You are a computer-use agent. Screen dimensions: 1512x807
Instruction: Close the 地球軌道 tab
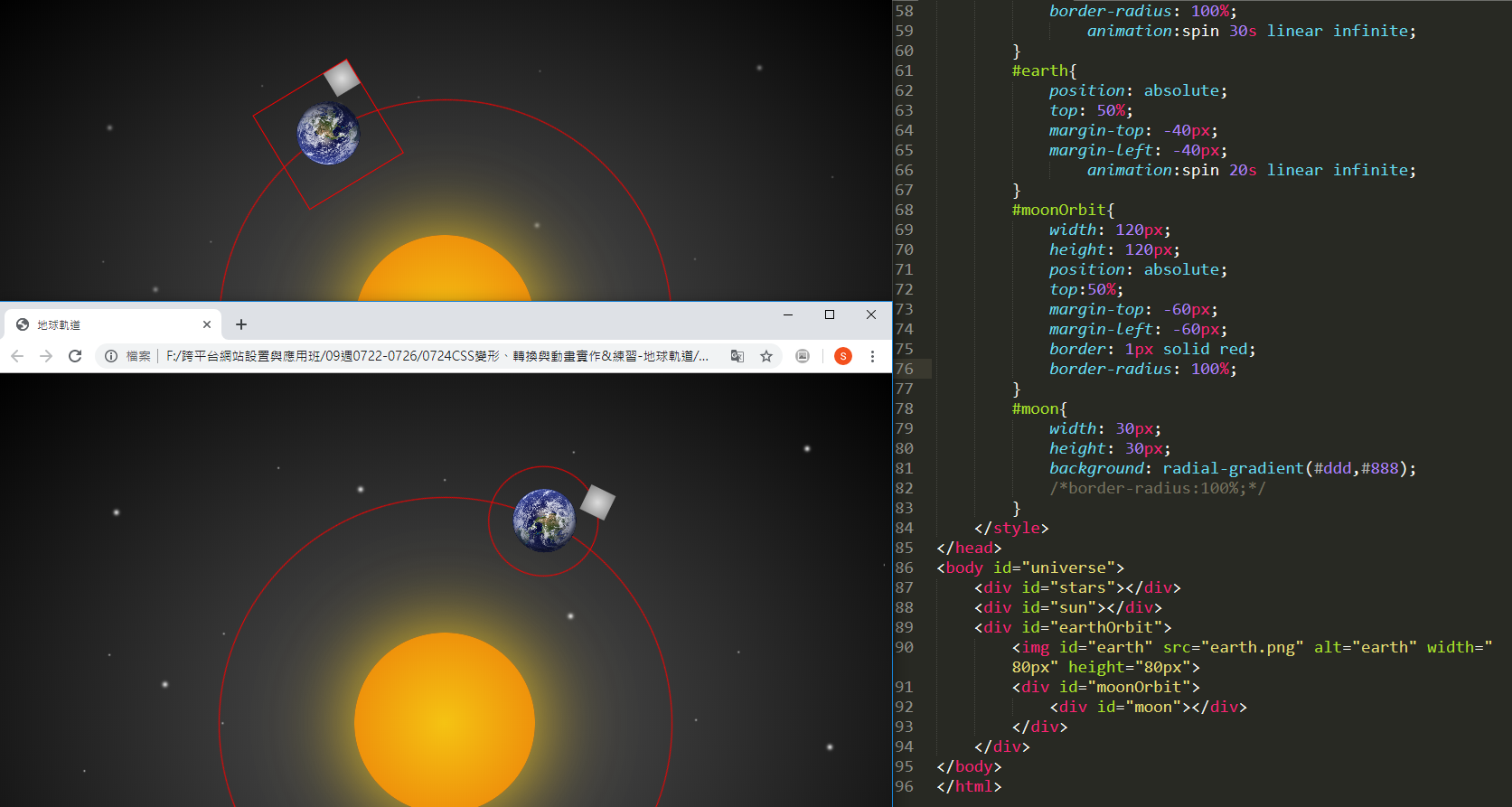(x=207, y=324)
